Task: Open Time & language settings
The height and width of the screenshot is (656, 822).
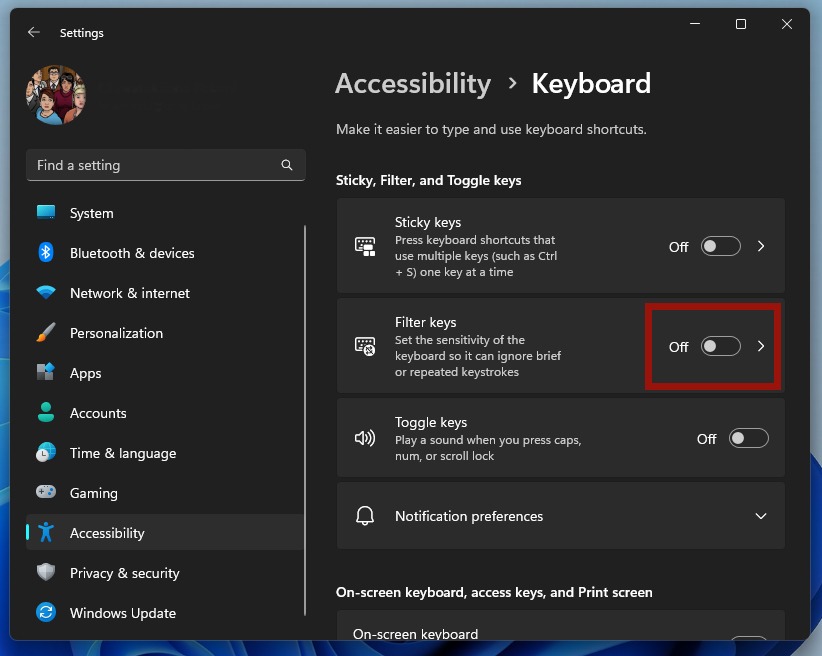Action: click(120, 453)
